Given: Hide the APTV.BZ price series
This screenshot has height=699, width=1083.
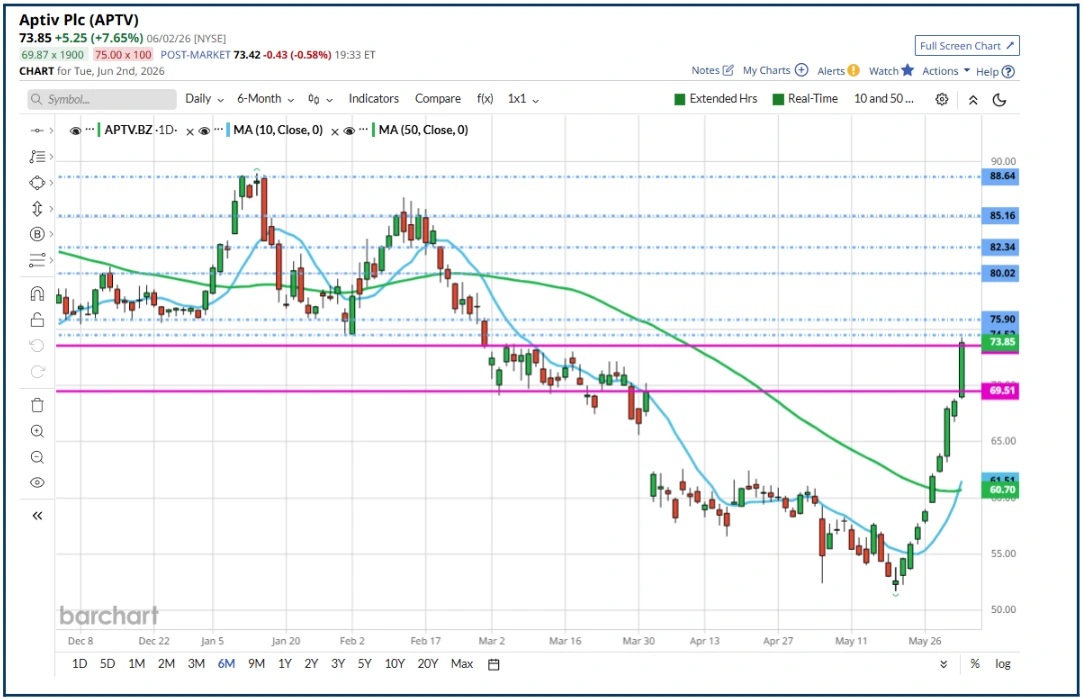Looking at the screenshot, I should [x=76, y=131].
